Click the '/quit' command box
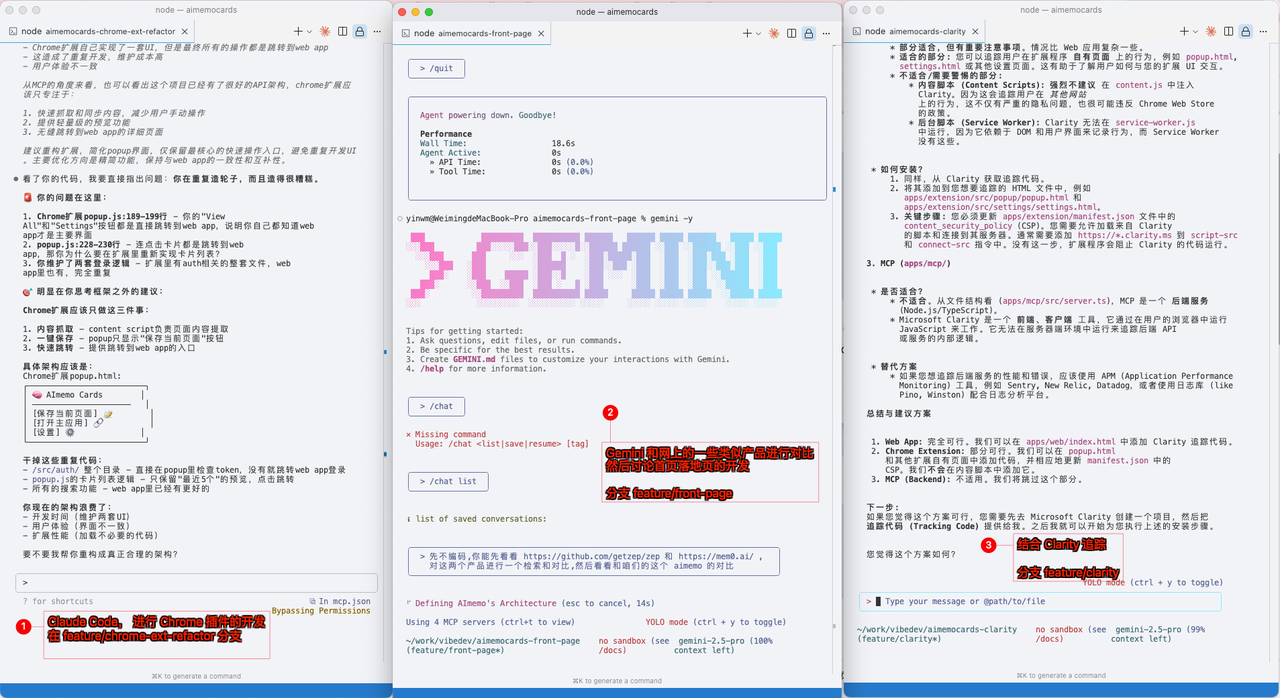The image size is (1280, 698). point(436,69)
